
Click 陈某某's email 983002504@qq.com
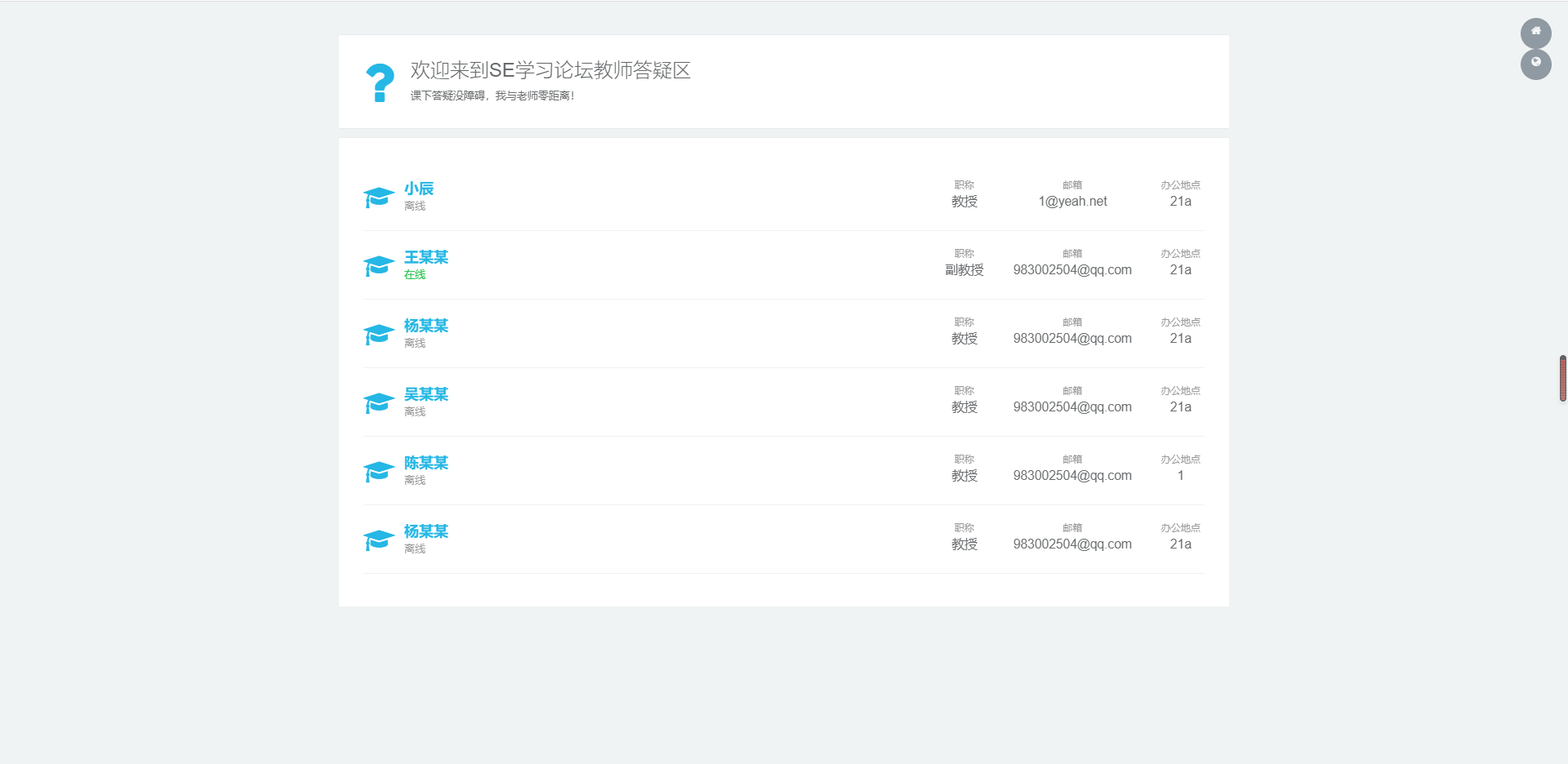click(1072, 476)
